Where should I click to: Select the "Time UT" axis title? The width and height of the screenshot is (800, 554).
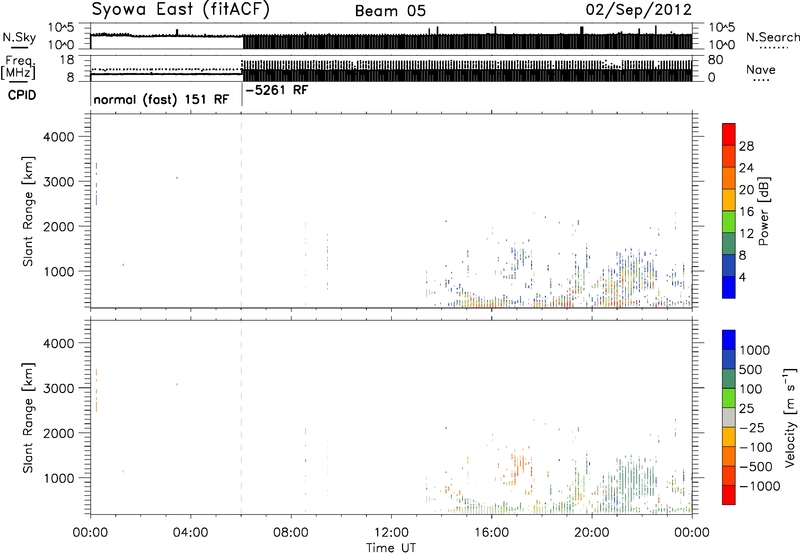click(x=391, y=548)
